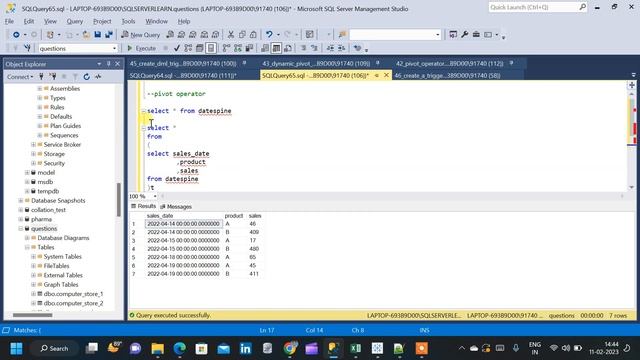Expand the System Tables node

click(x=33, y=257)
